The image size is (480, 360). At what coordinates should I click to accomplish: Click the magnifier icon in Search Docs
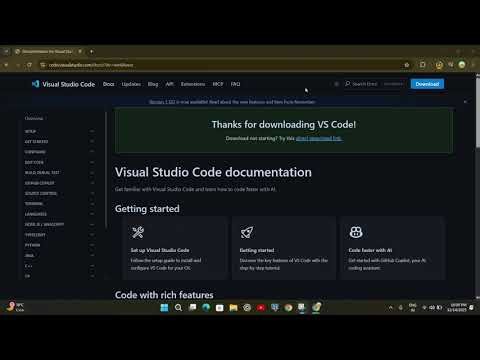[x=348, y=84]
